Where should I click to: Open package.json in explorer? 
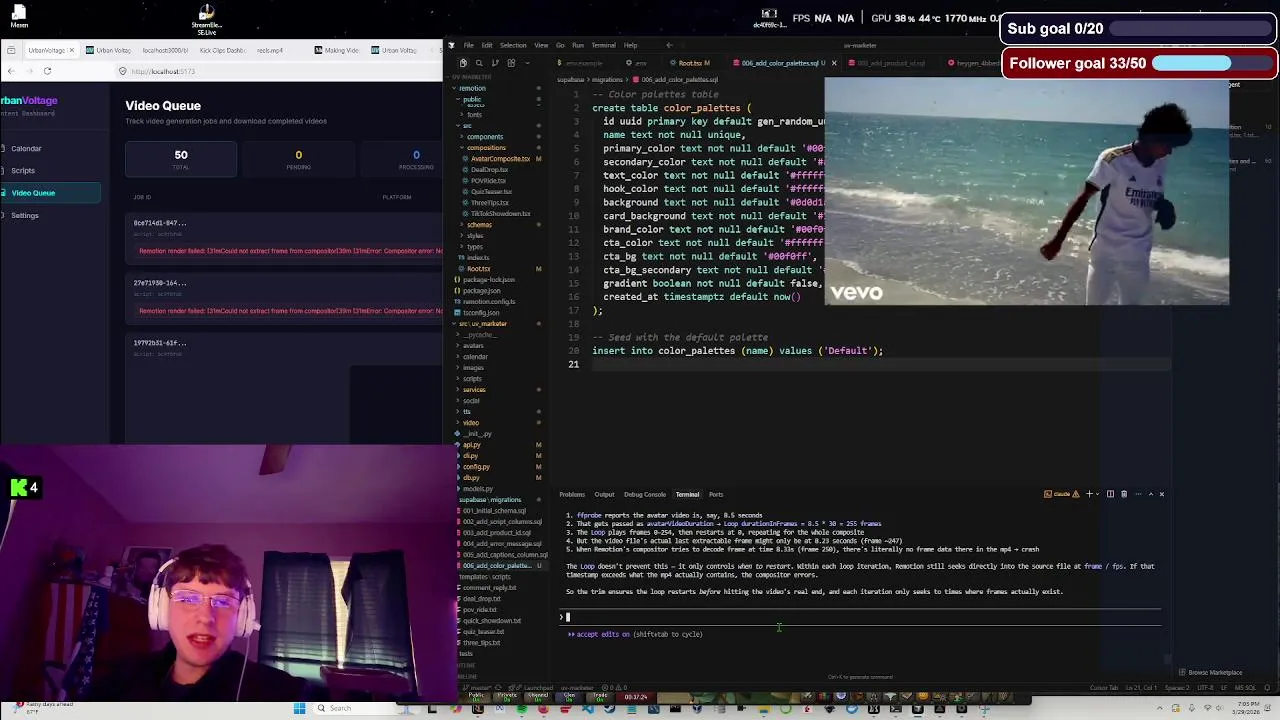pyautogui.click(x=481, y=291)
